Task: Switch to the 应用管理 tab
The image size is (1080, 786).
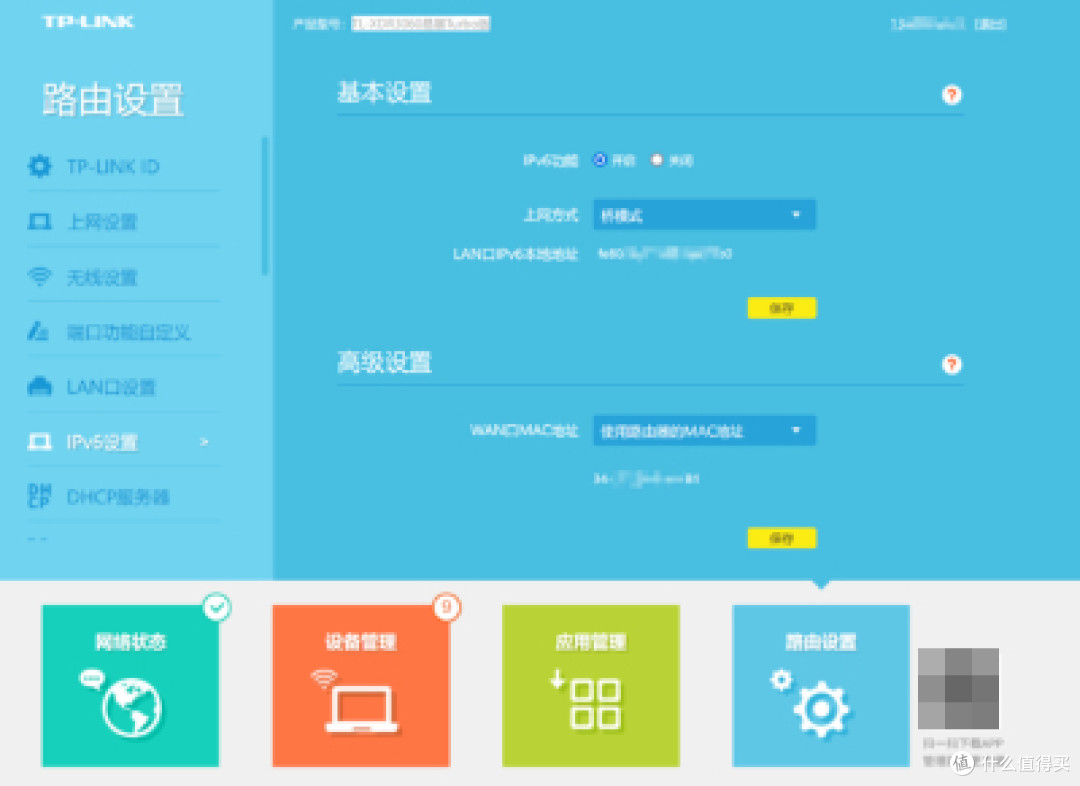Action: click(590, 686)
